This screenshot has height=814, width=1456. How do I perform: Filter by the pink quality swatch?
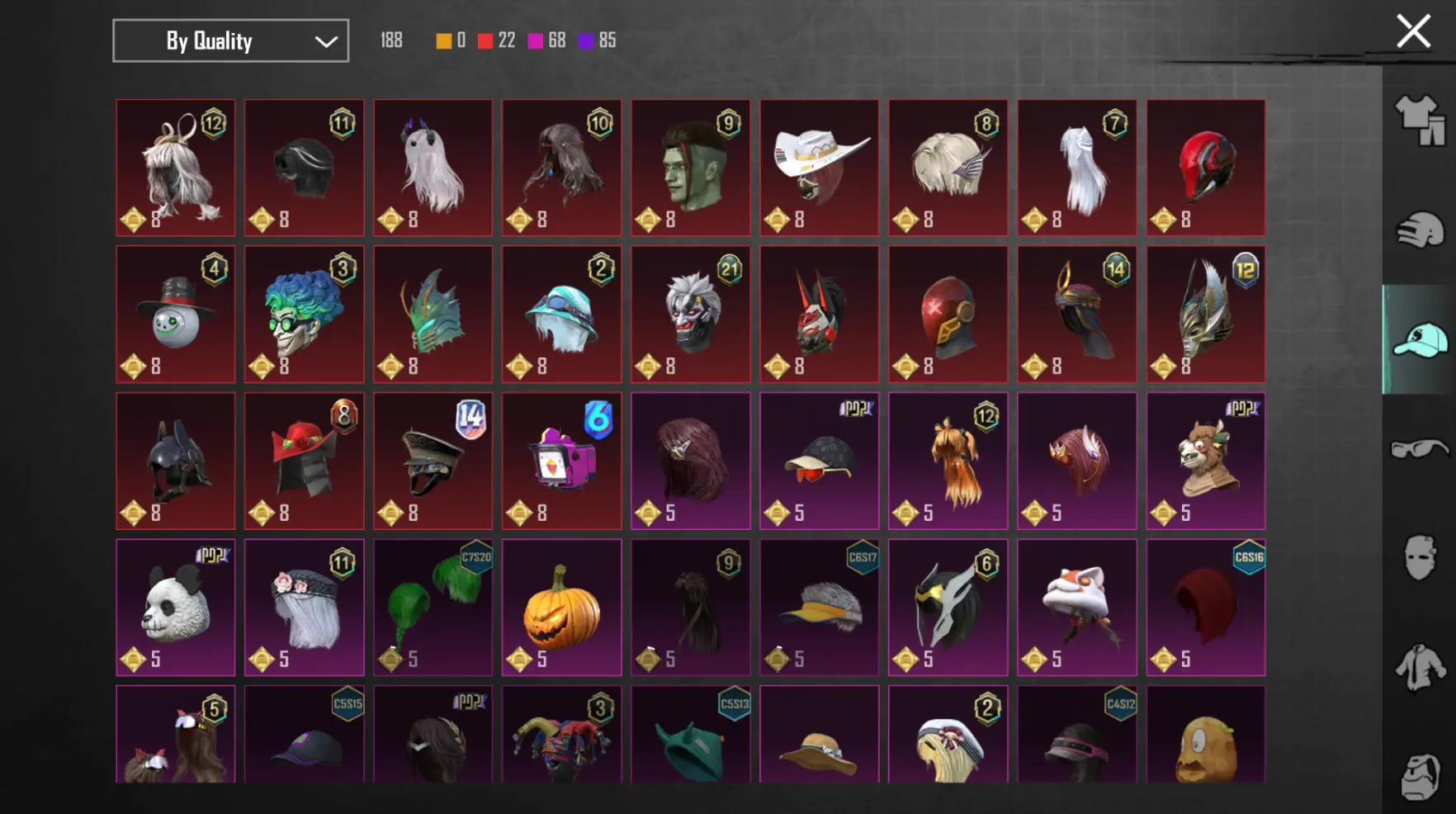pyautogui.click(x=536, y=40)
